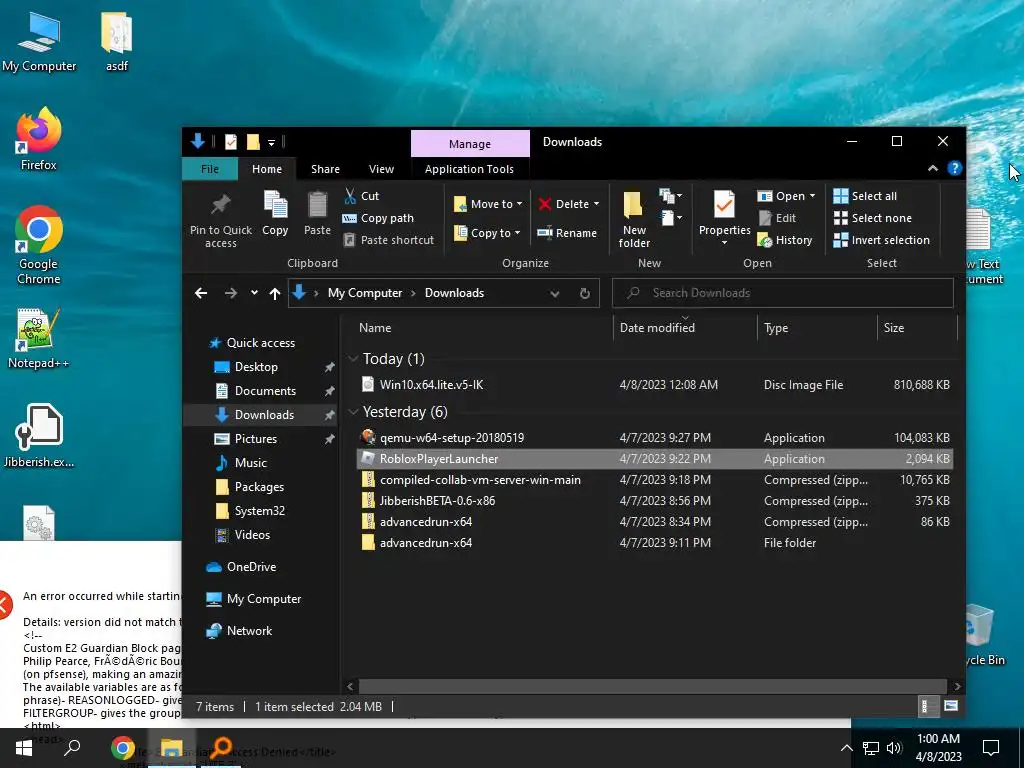Switch to the Share ribbon tab
Image resolution: width=1024 pixels, height=768 pixels.
click(325, 168)
